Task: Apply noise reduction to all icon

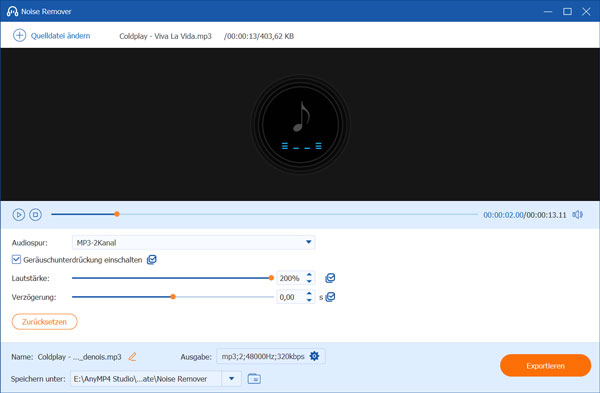Action: tap(152, 260)
